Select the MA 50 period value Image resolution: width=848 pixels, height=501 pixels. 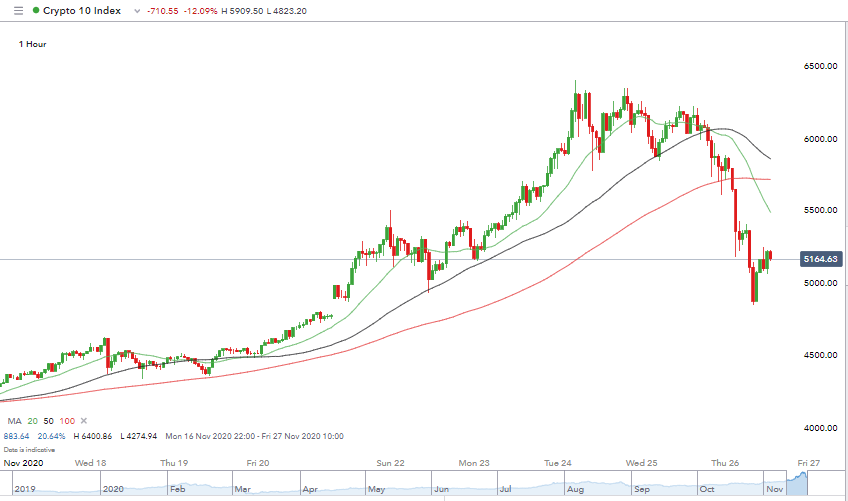tap(49, 421)
